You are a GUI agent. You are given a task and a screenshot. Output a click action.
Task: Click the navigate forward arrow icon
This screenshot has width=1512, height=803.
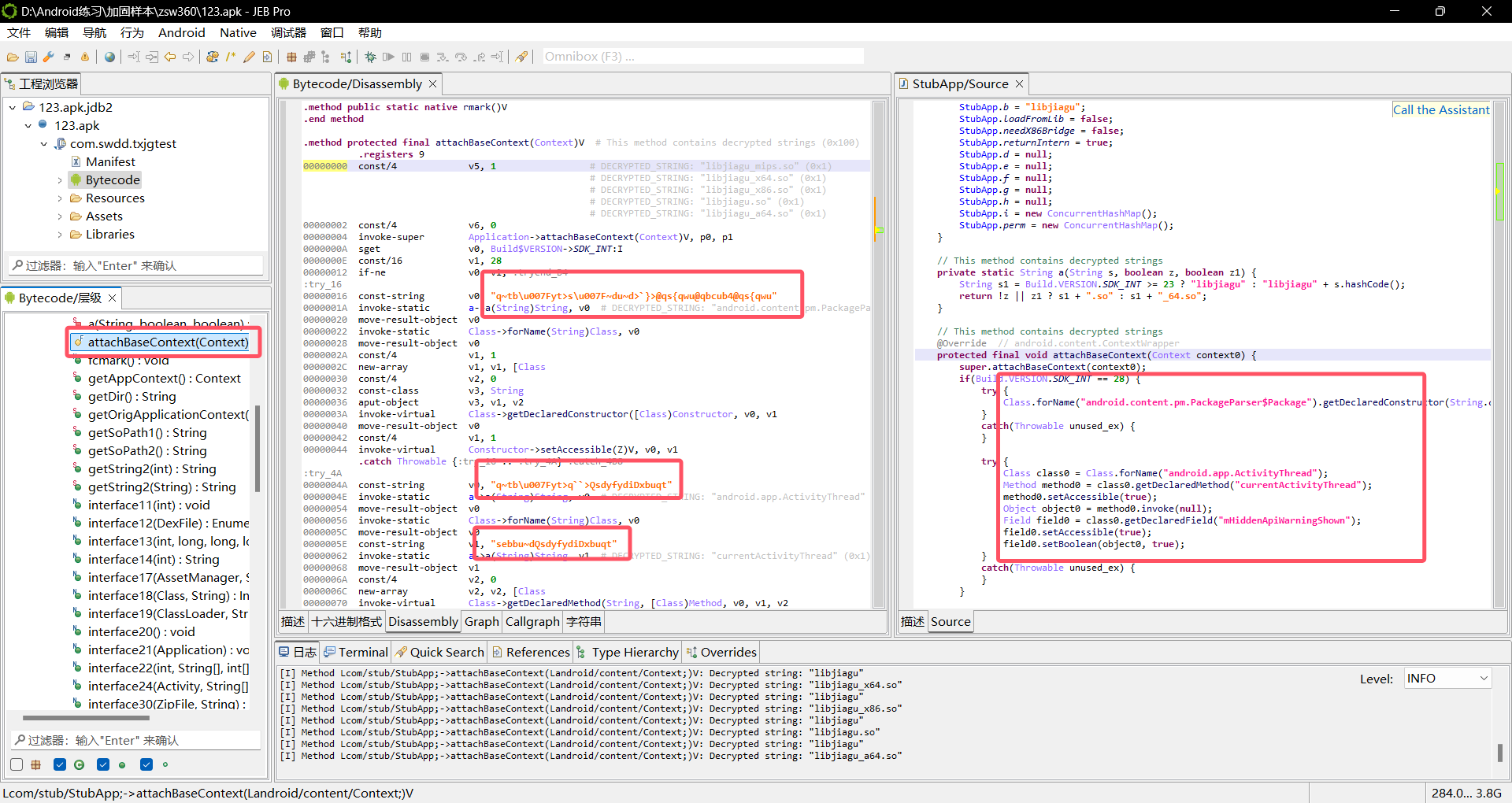click(x=188, y=57)
